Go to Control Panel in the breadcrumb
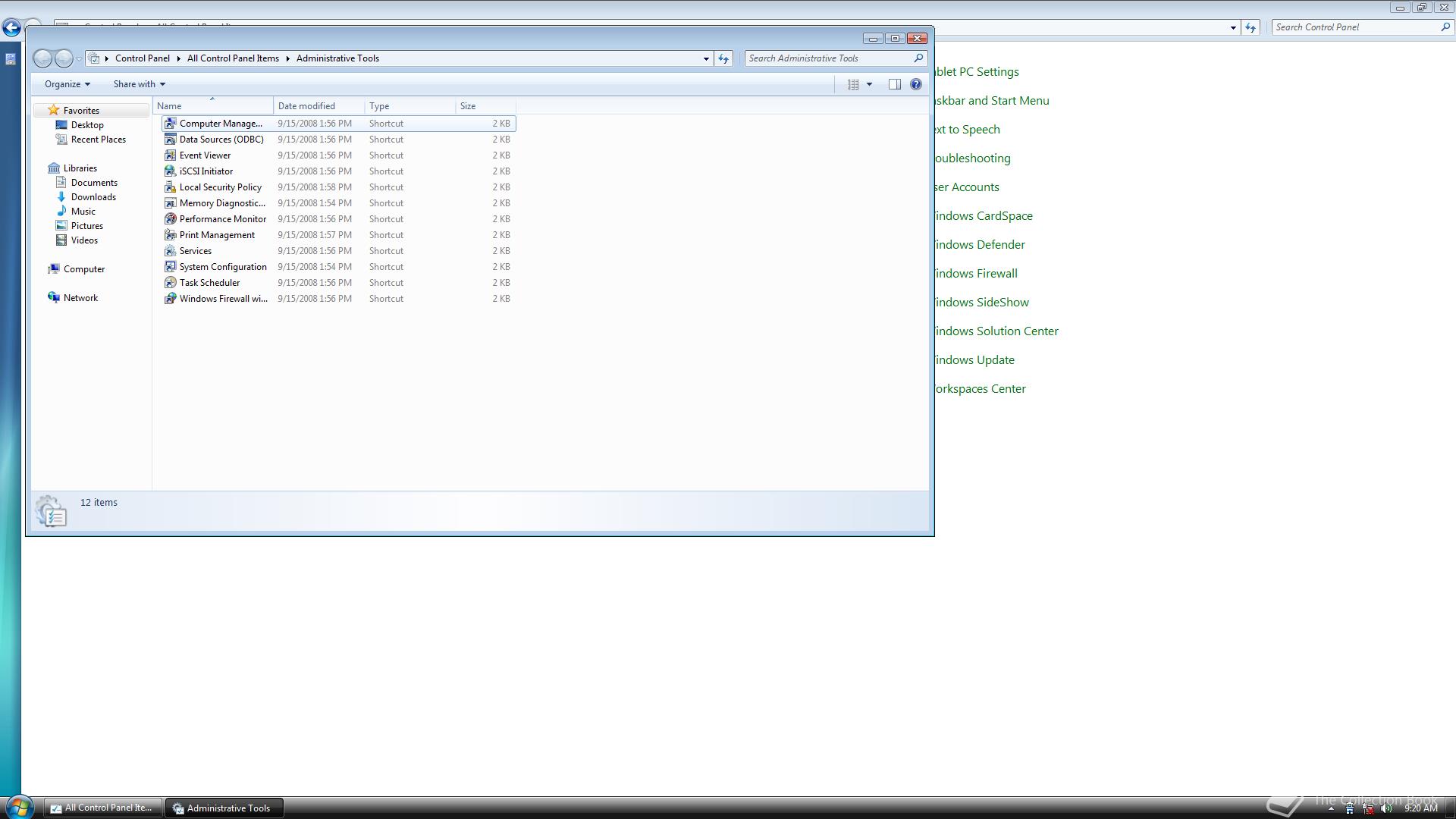The height and width of the screenshot is (819, 1456). pos(143,58)
